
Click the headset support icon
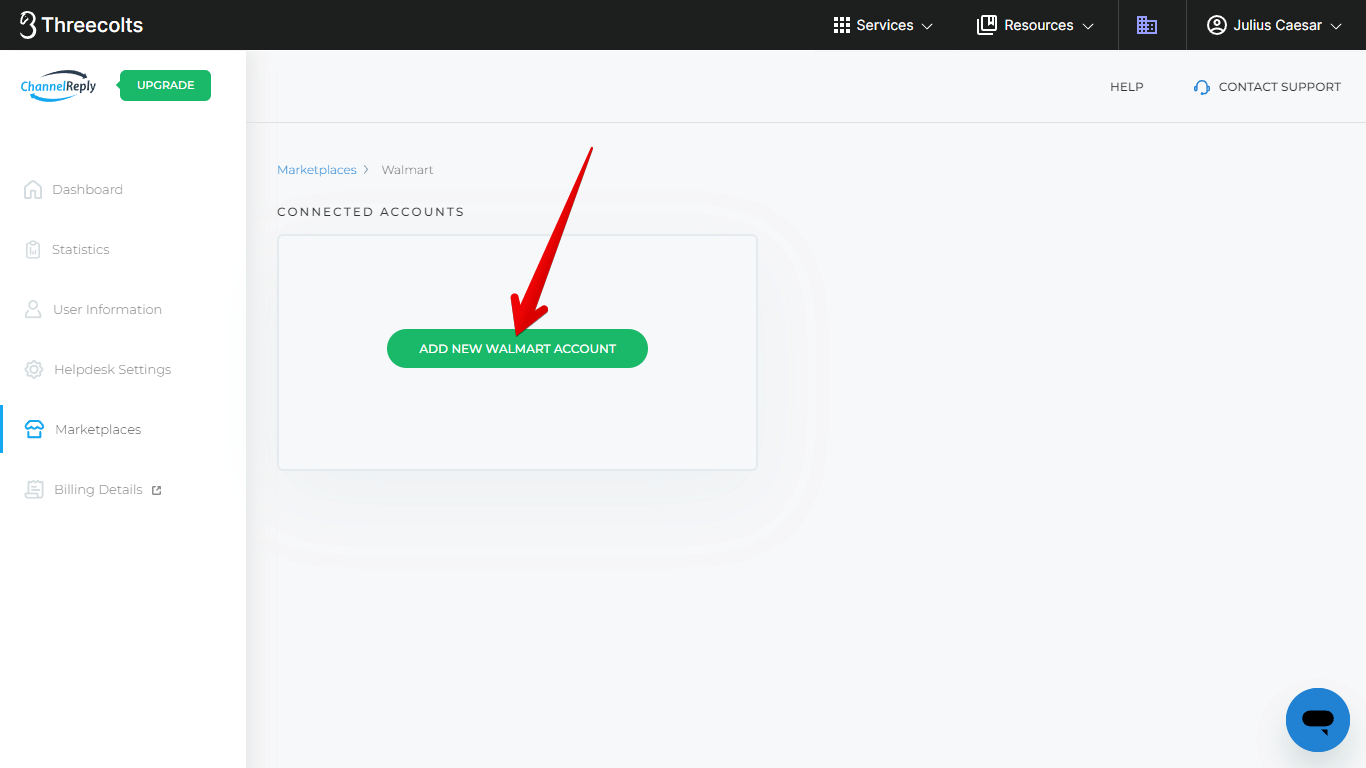[x=1202, y=87]
